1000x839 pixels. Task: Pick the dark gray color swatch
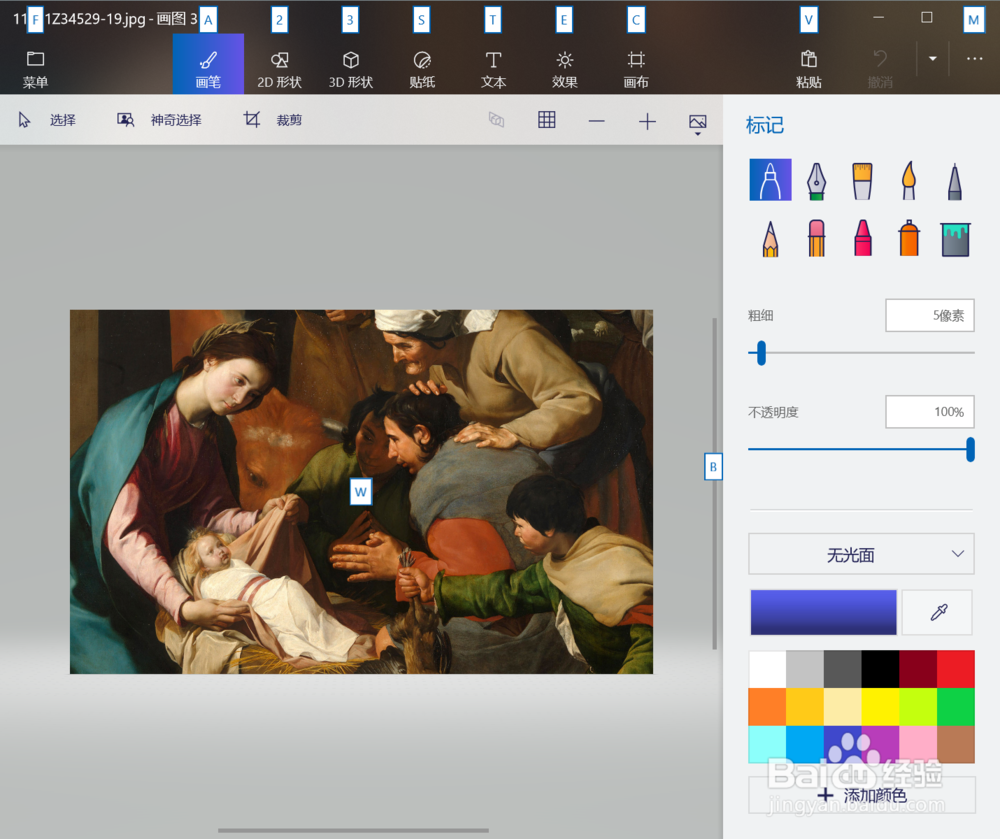tap(842, 669)
